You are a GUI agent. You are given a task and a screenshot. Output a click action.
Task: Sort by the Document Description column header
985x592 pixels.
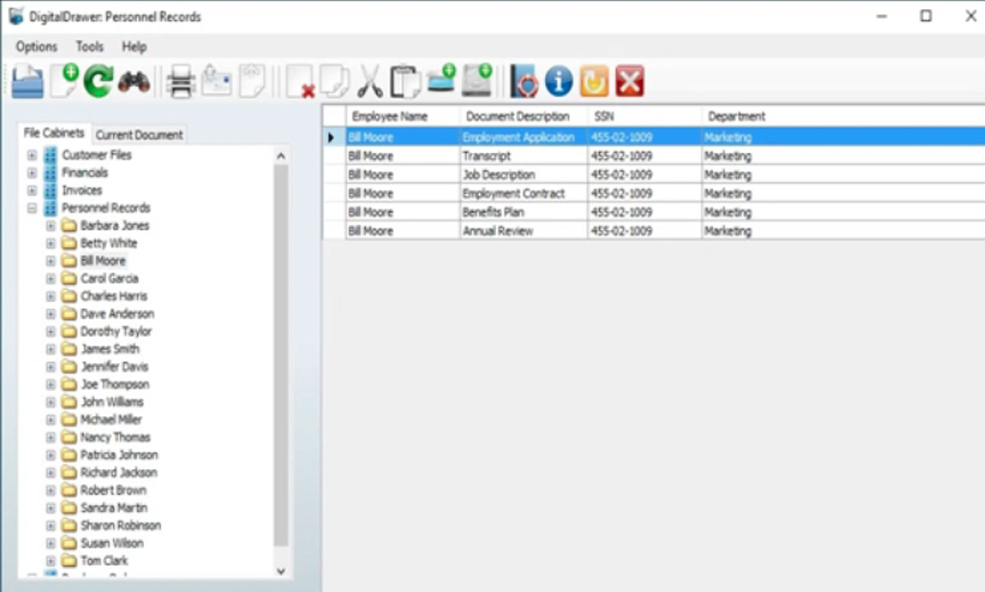pos(517,117)
